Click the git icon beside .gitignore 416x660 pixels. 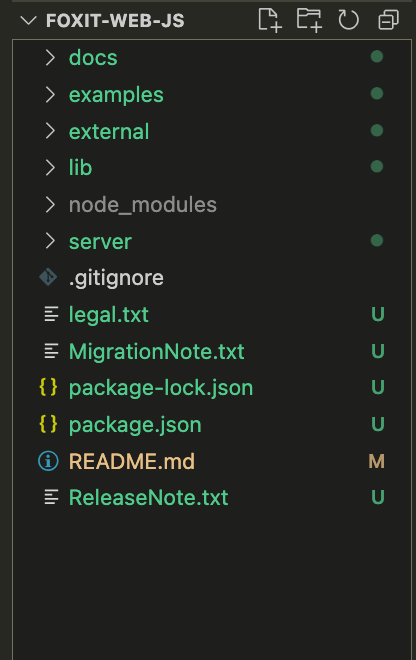(x=48, y=277)
